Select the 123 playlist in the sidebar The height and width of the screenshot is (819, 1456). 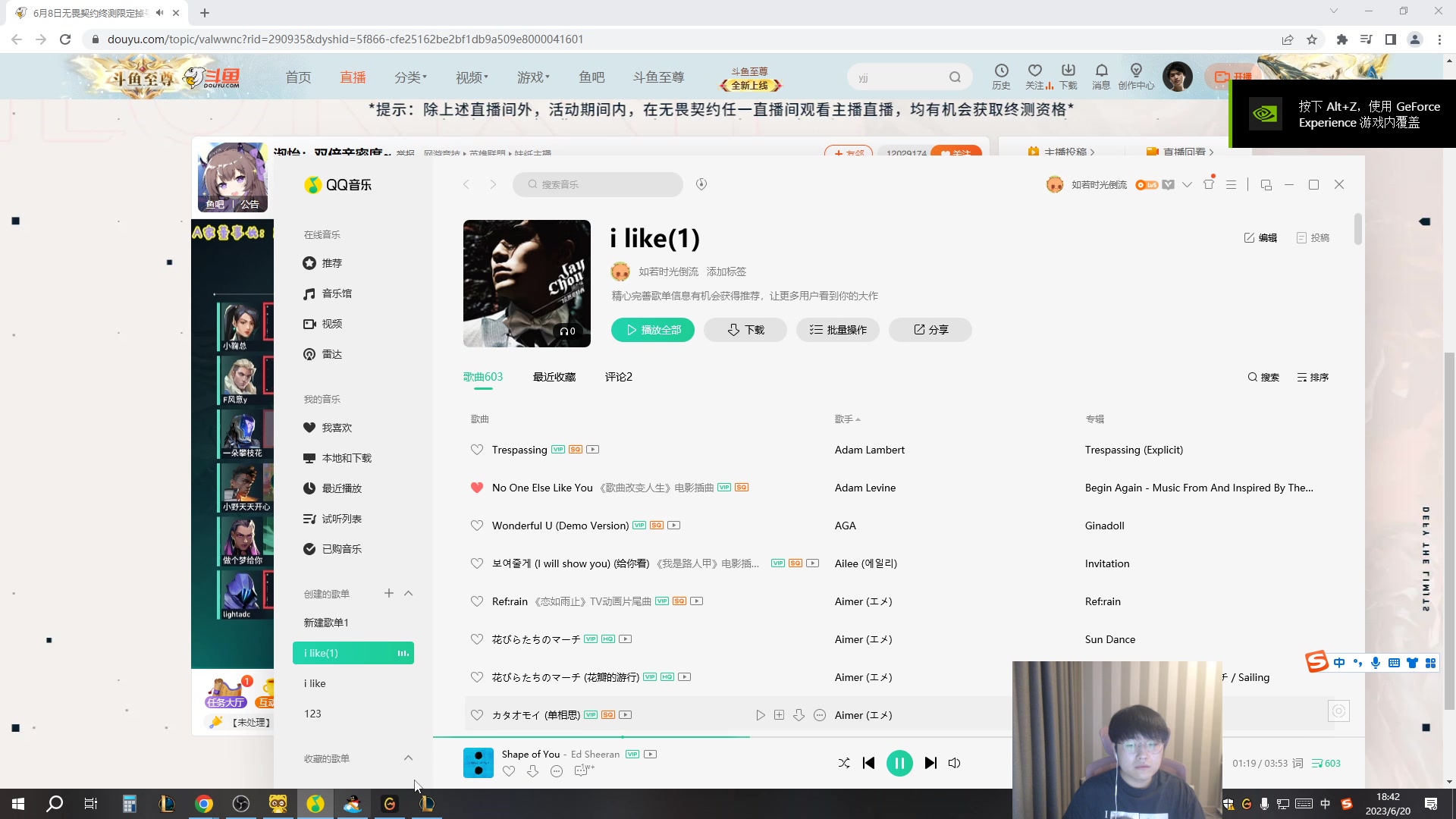(312, 714)
